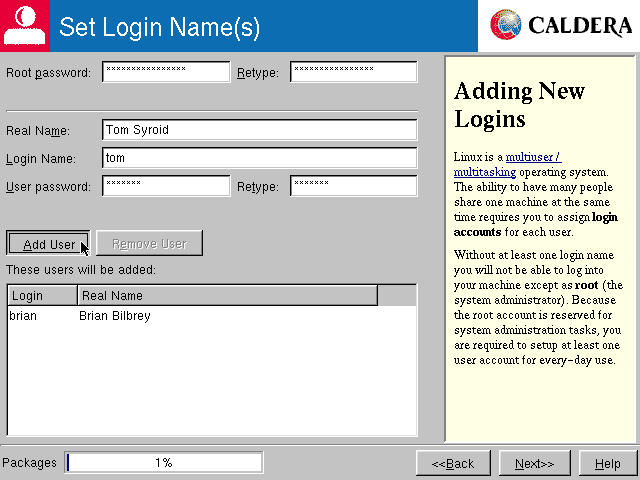Screen dimensions: 640x480
Task: Click the Root password field
Action: click(x=166, y=72)
